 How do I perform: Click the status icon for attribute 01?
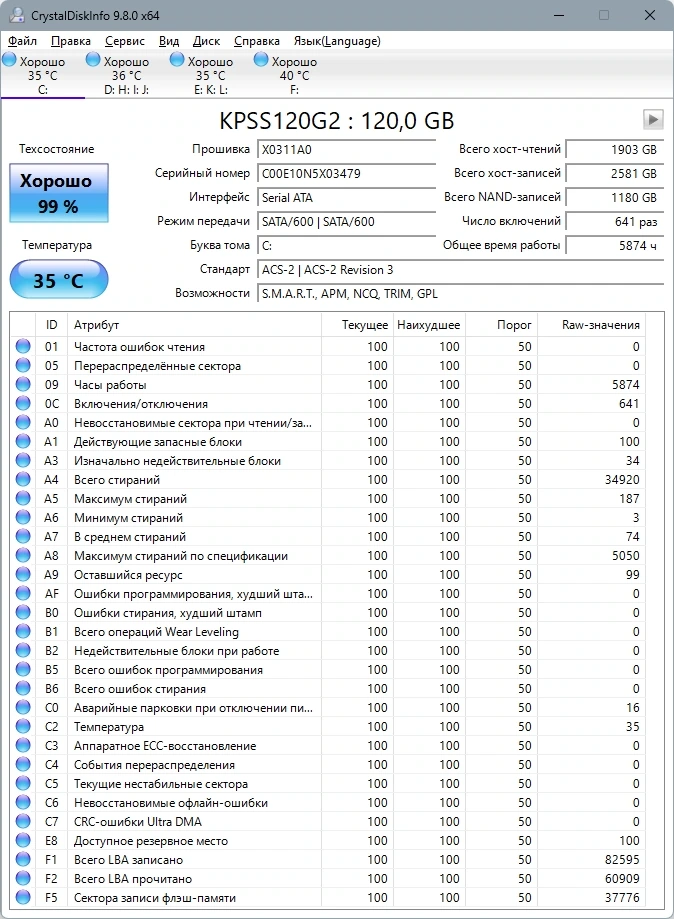(23, 346)
